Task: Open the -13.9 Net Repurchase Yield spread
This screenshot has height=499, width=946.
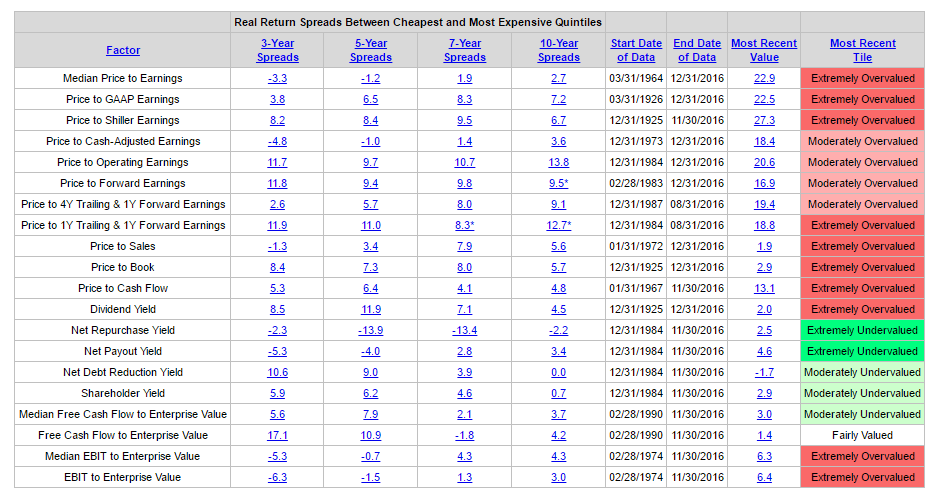Action: coord(370,330)
